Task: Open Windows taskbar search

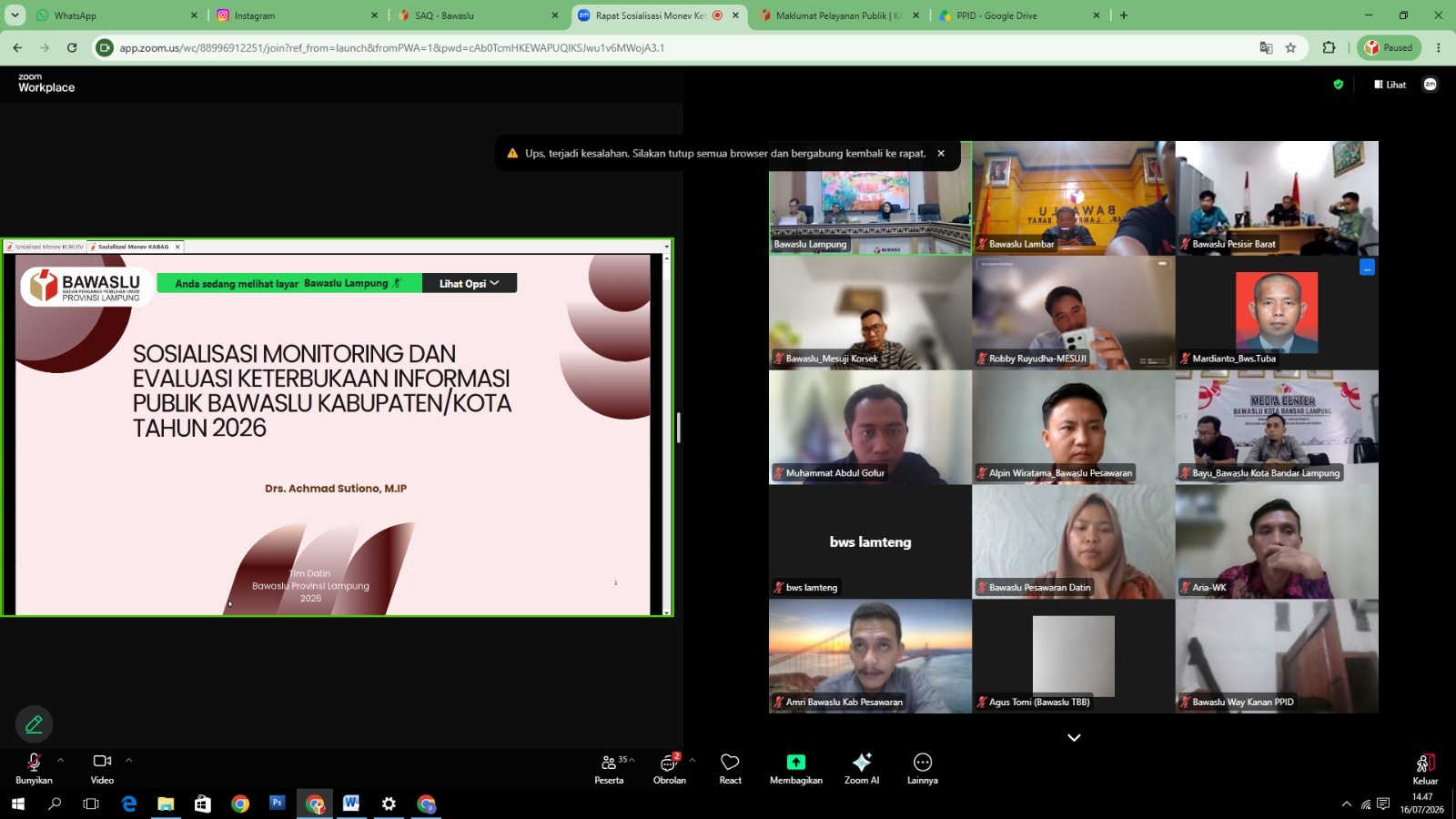Action: pos(55,804)
